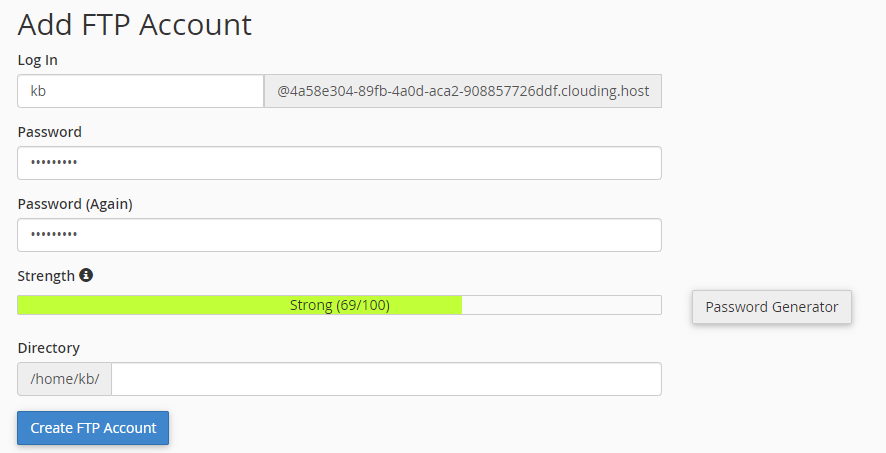Click the Log In field label
This screenshot has width=886, height=453.
coord(37,60)
